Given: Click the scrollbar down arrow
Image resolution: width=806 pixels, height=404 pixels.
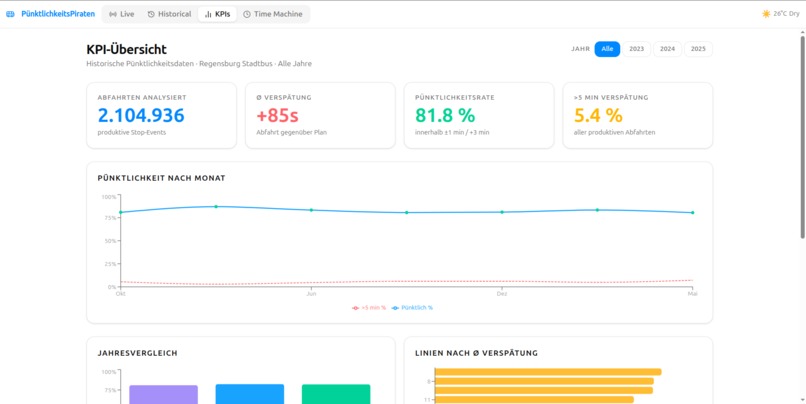Looking at the screenshot, I should [x=802, y=400].
